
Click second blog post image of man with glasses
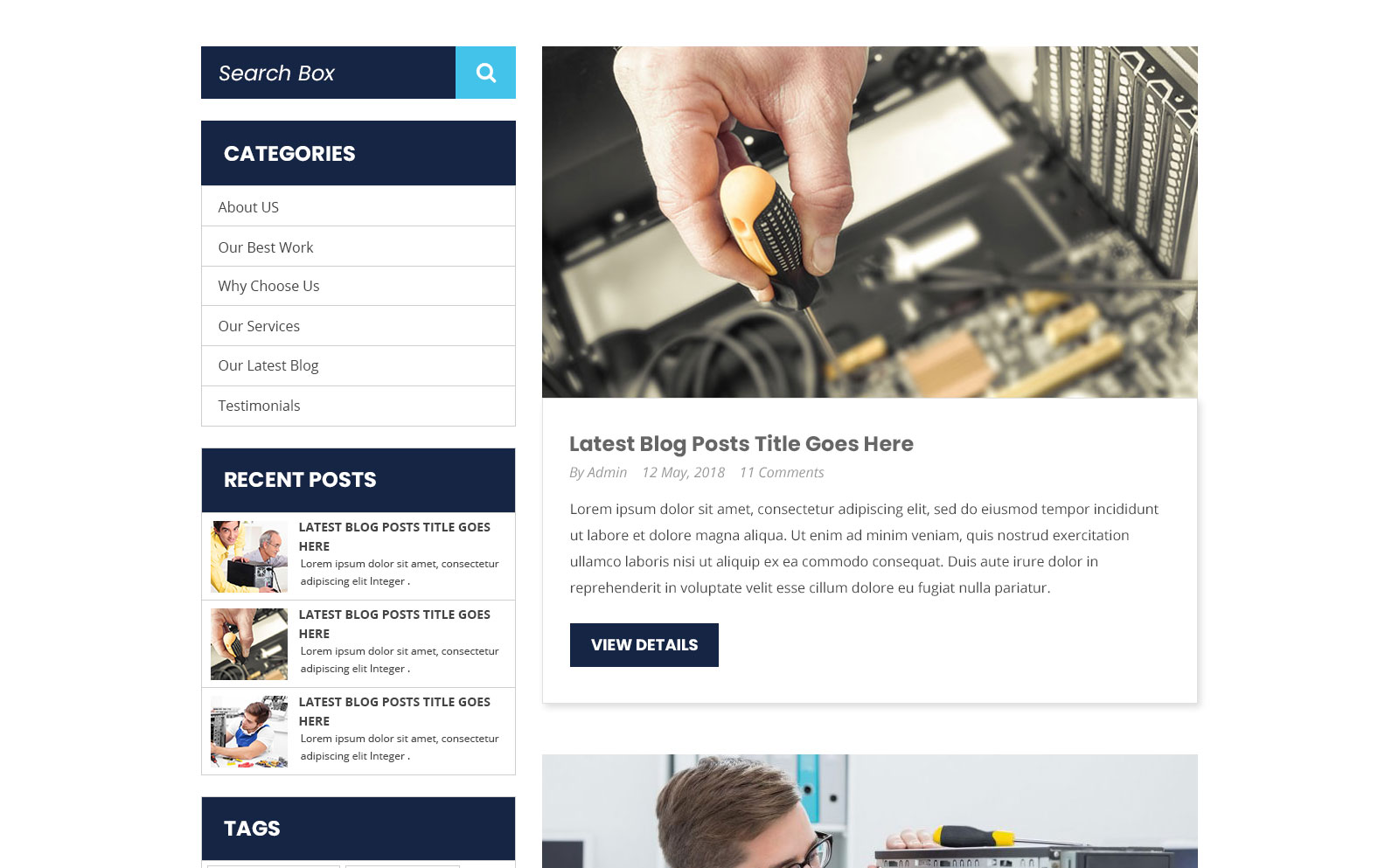[870, 811]
